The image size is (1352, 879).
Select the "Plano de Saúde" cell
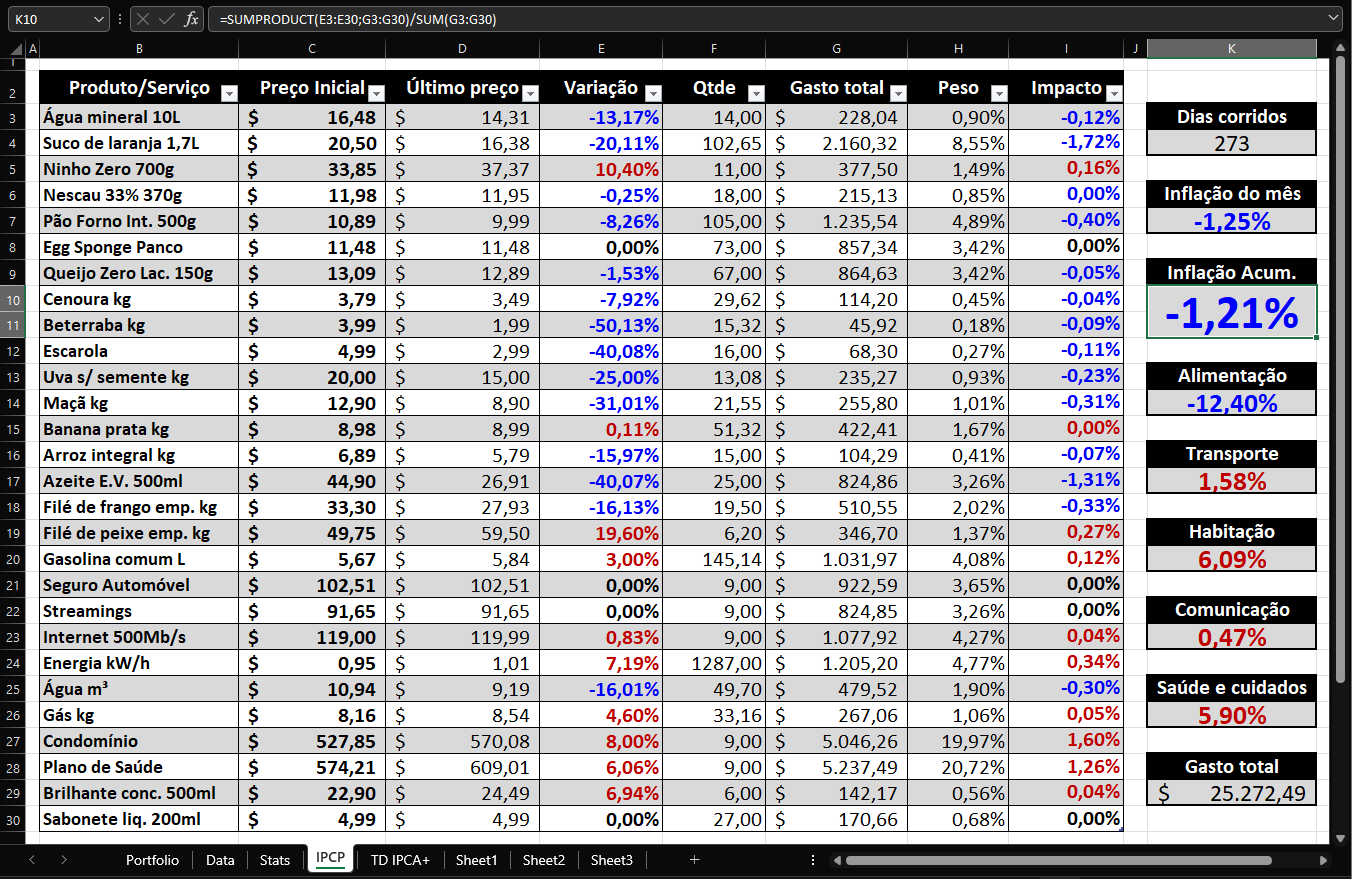[139, 767]
